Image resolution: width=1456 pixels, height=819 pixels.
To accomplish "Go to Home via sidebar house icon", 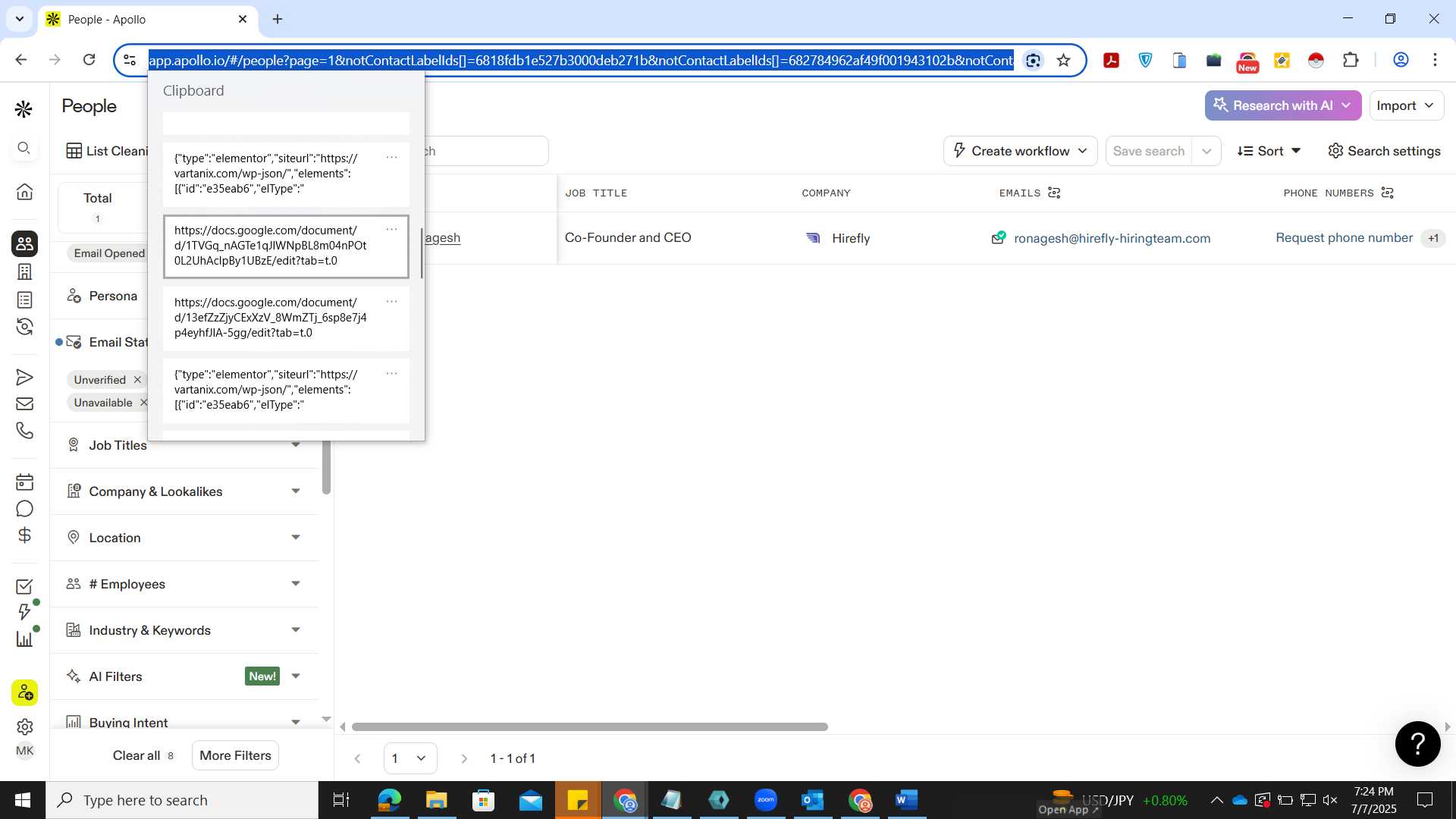I will point(24,191).
